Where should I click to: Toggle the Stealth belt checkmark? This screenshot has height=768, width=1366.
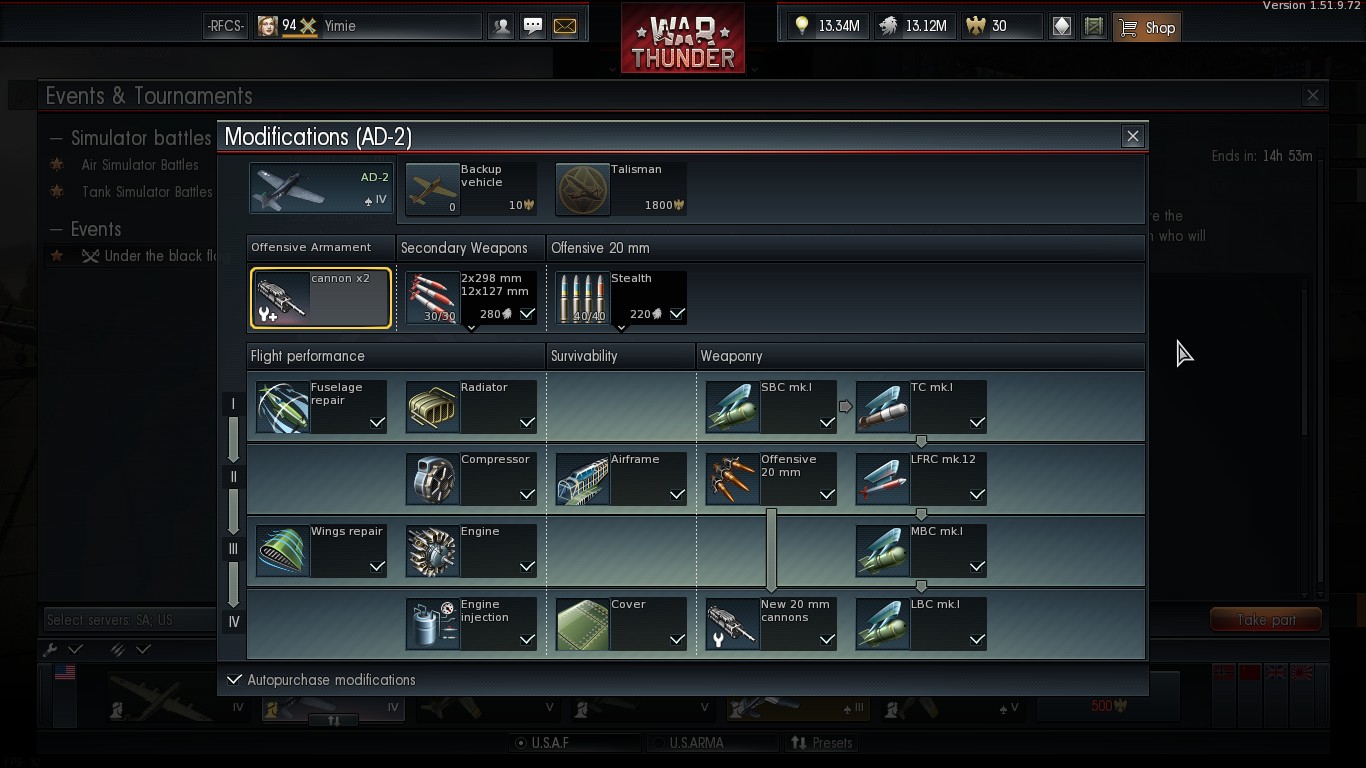click(677, 314)
